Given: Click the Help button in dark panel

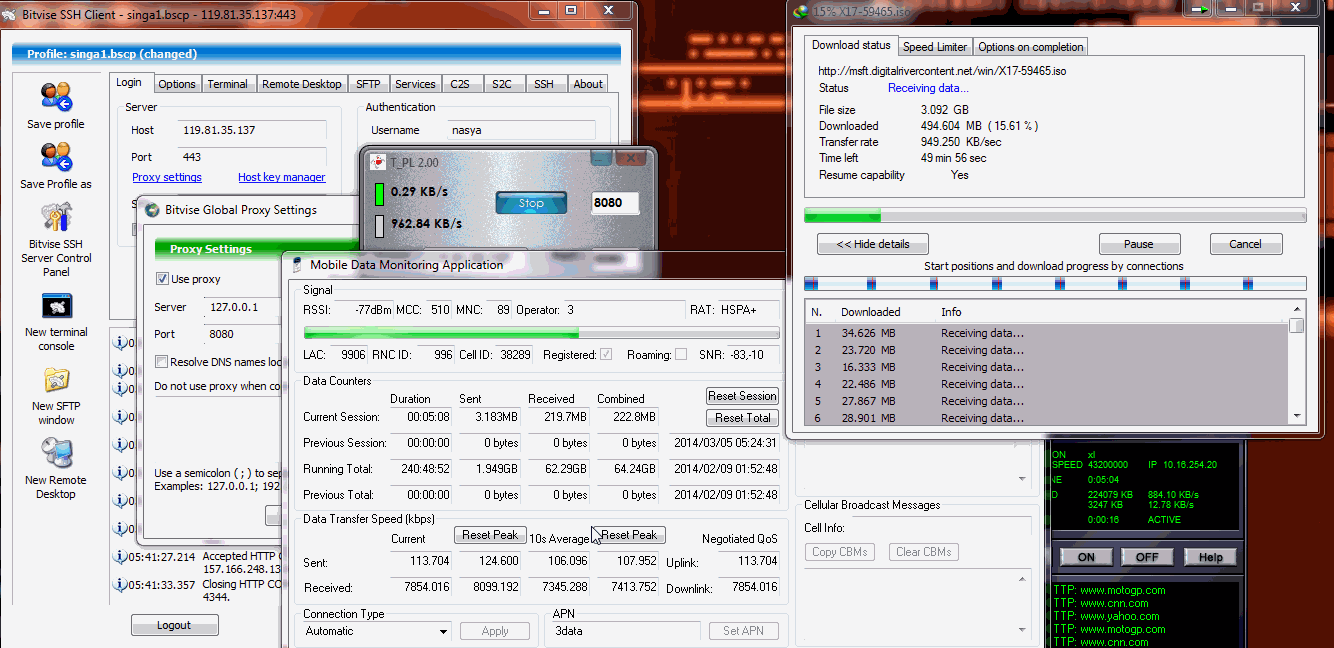Looking at the screenshot, I should point(1210,557).
